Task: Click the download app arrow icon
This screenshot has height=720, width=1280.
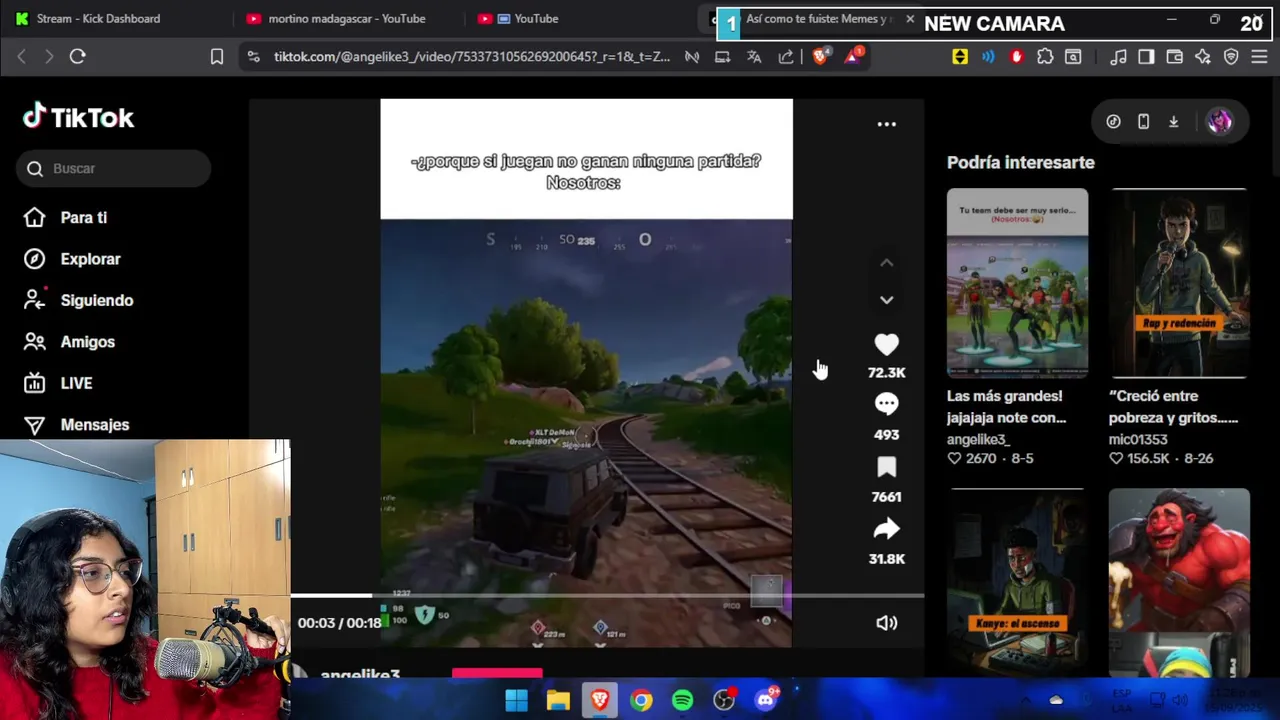Action: (1173, 121)
